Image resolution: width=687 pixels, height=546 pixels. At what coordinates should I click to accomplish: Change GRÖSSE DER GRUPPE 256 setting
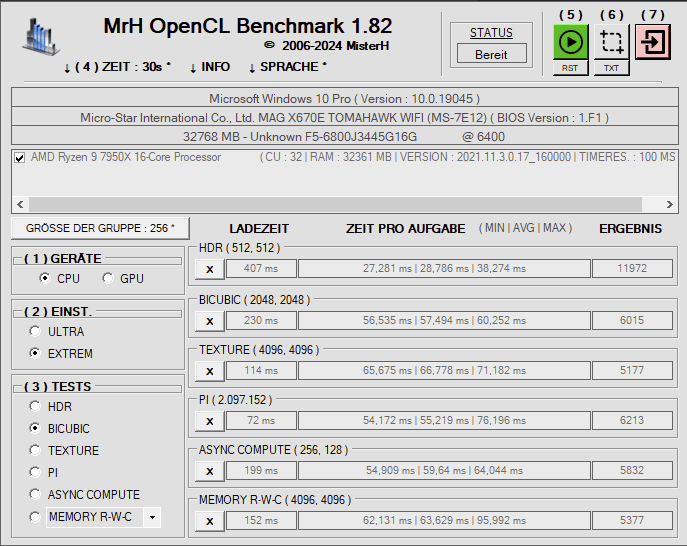coord(100,228)
